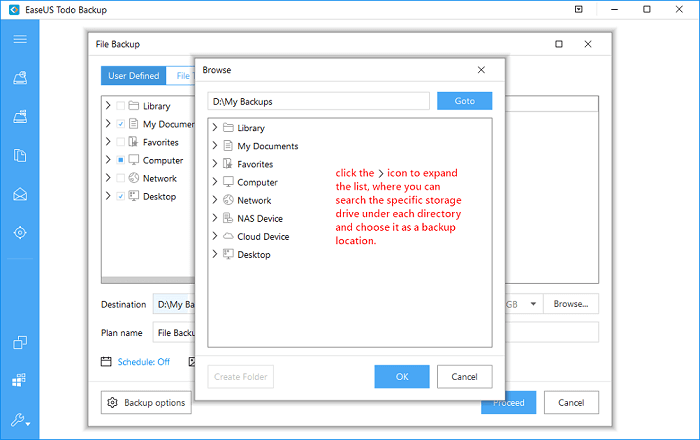
Task: Toggle the Favorites checkbox in File Backup
Action: coord(121,142)
